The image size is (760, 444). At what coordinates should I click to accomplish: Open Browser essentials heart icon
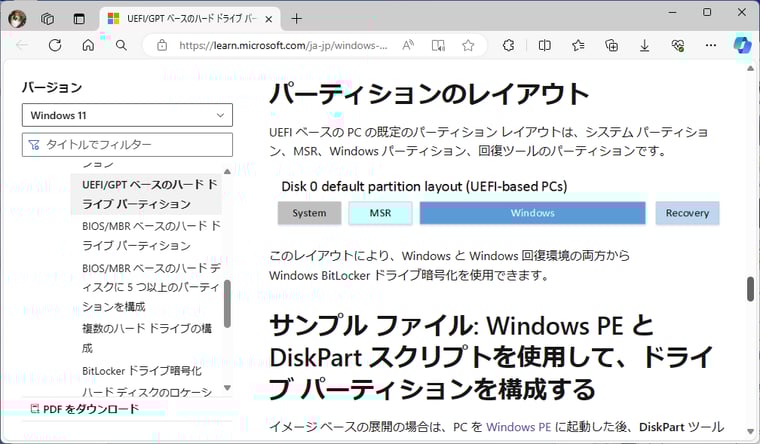click(x=678, y=46)
